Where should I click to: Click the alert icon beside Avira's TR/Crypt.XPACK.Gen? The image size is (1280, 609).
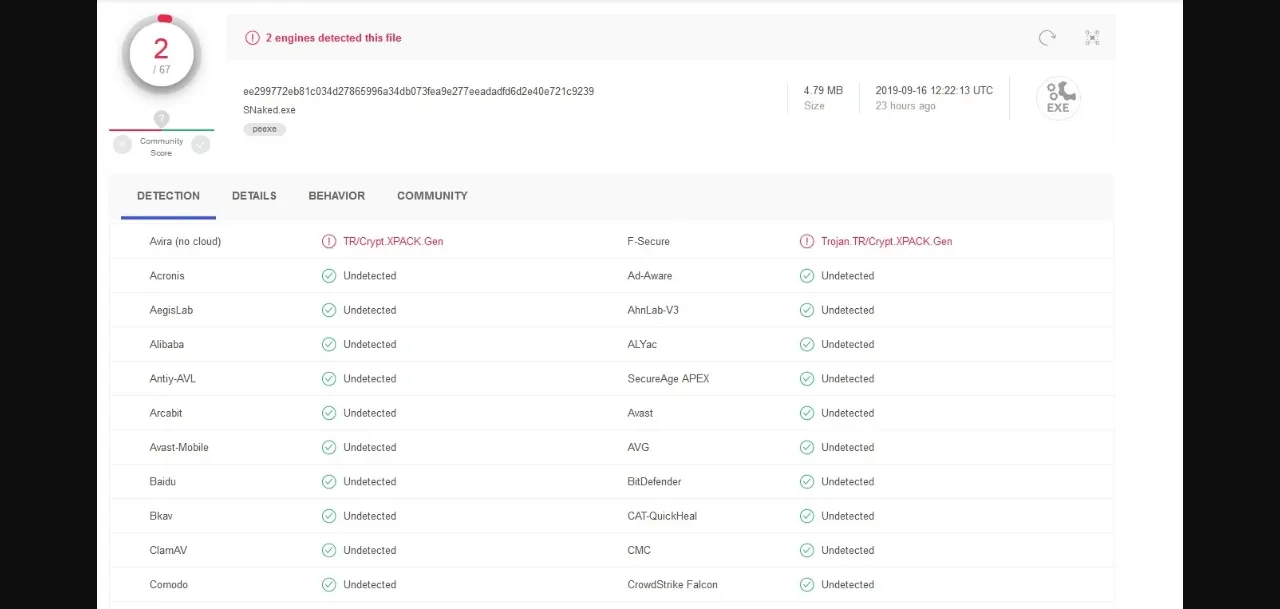tap(329, 241)
